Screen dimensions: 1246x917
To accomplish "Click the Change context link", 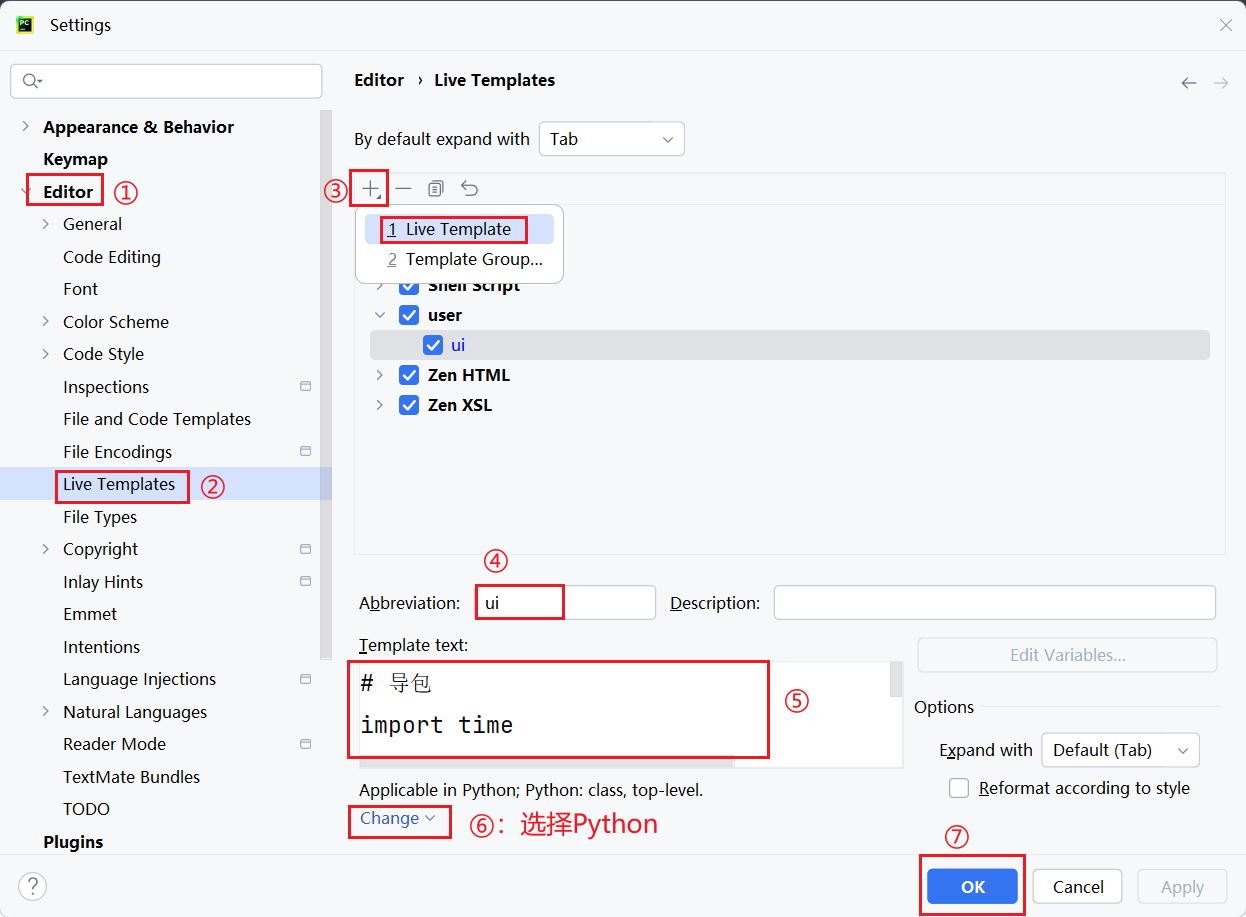I will coord(397,818).
